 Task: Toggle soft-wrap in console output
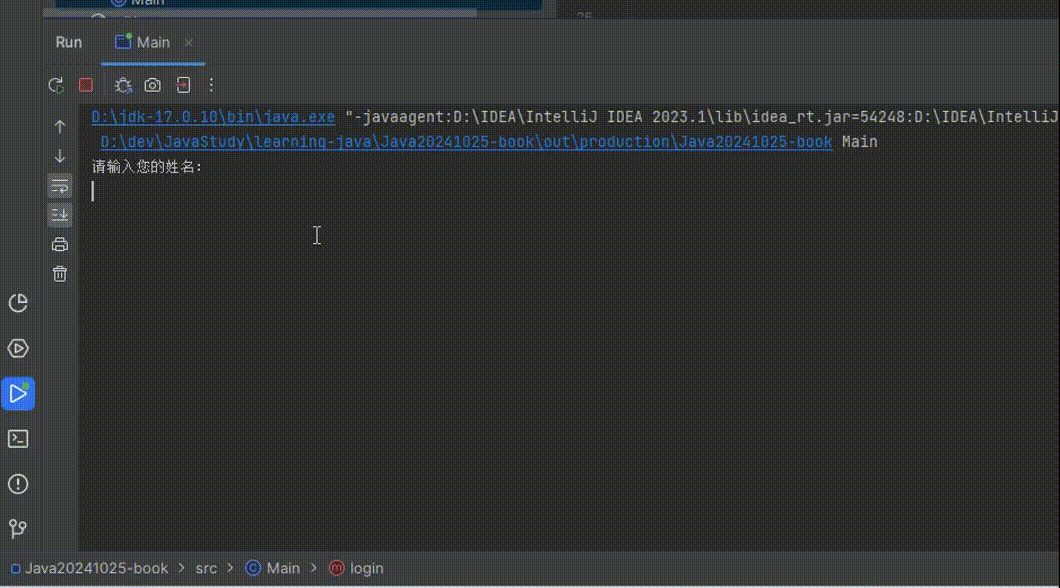coord(59,186)
